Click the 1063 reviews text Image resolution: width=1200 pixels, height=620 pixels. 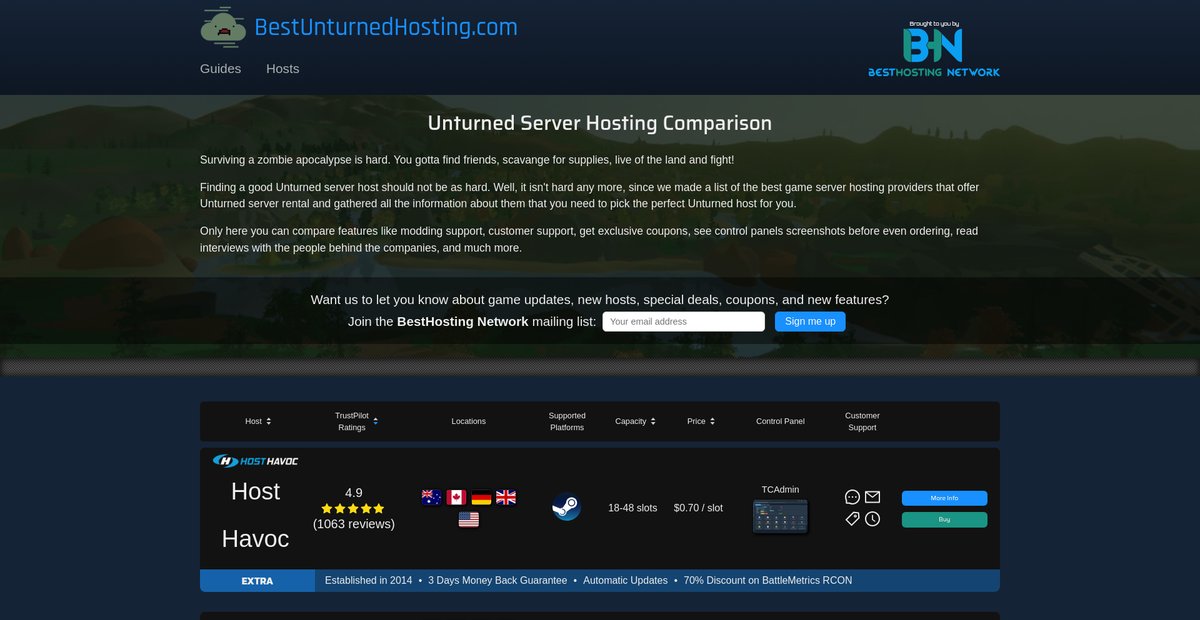(354, 524)
